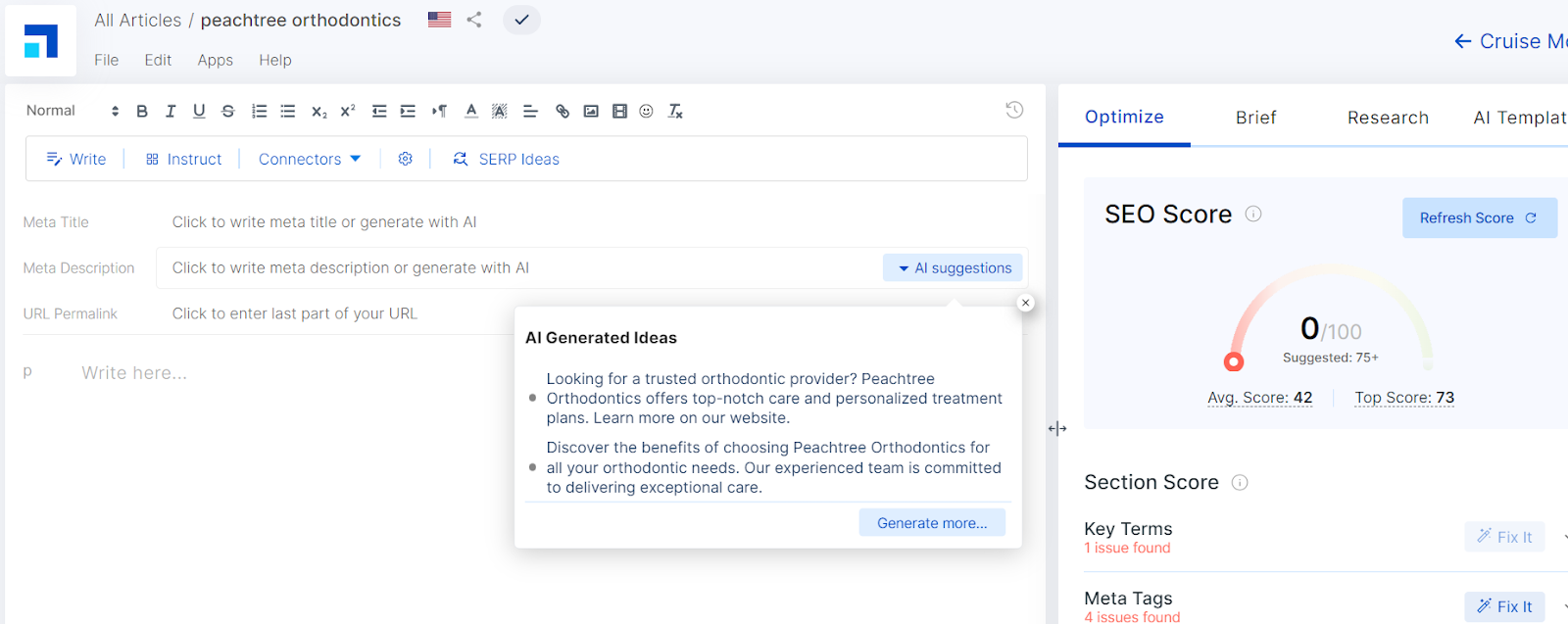Click Generate more... for AI ideas
Viewport: 1568px width, 624px height.
[932, 523]
